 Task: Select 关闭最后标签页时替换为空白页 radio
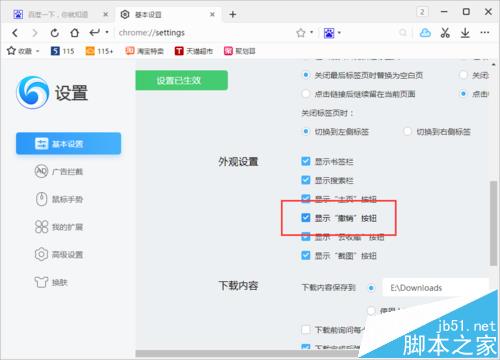click(306, 75)
